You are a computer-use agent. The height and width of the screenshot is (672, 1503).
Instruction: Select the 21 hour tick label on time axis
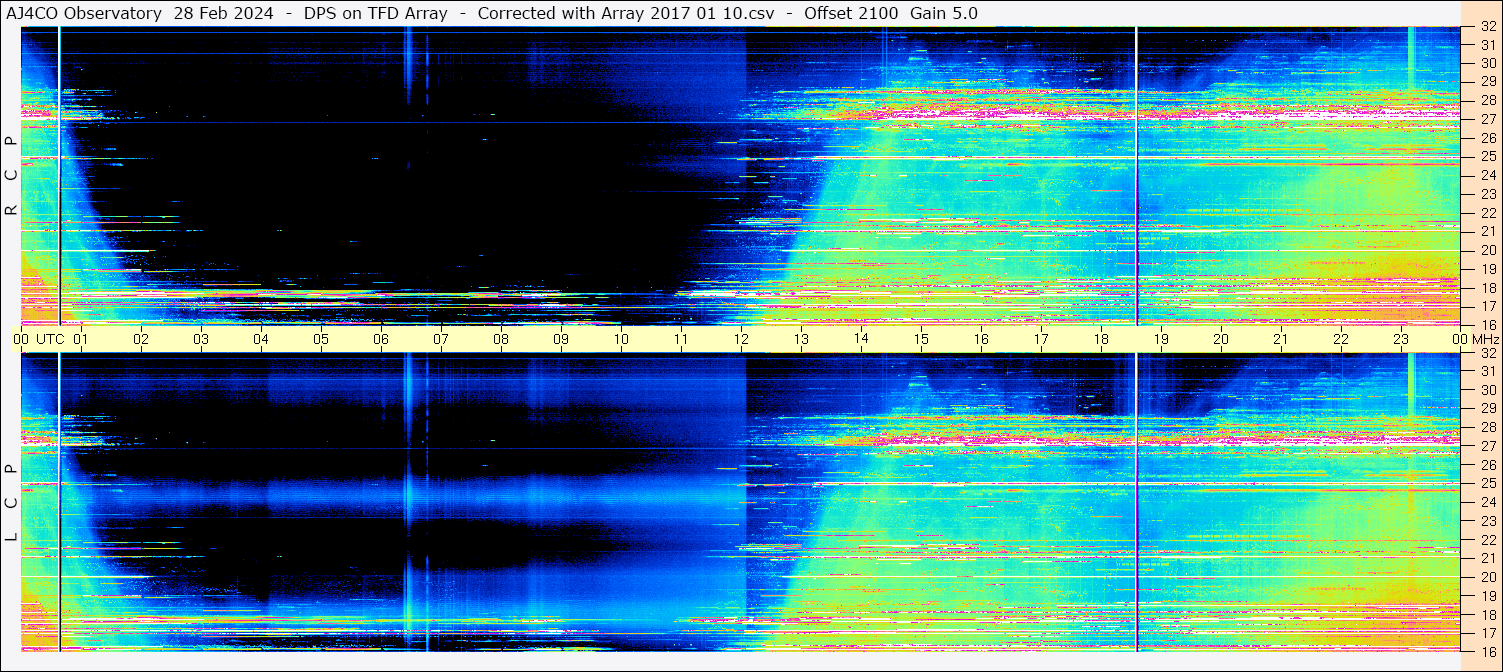pyautogui.click(x=1281, y=339)
